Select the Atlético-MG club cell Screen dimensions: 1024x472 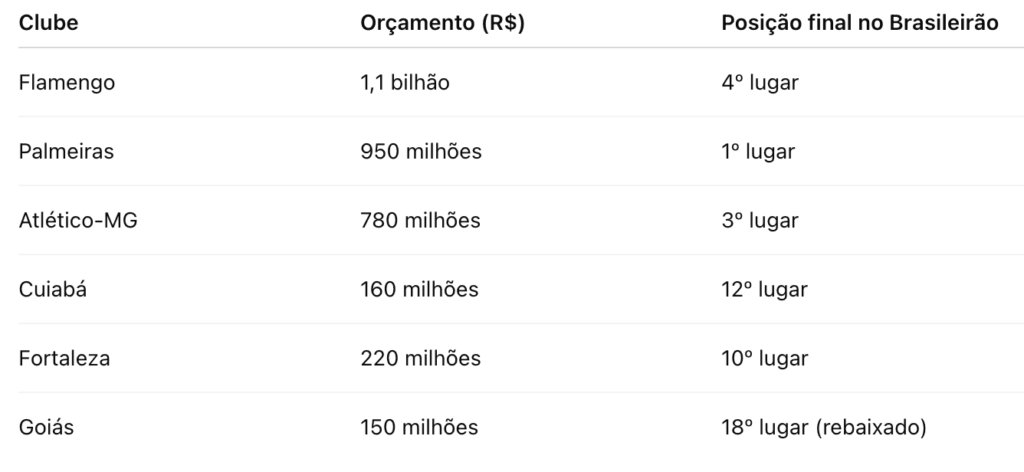coord(78,221)
